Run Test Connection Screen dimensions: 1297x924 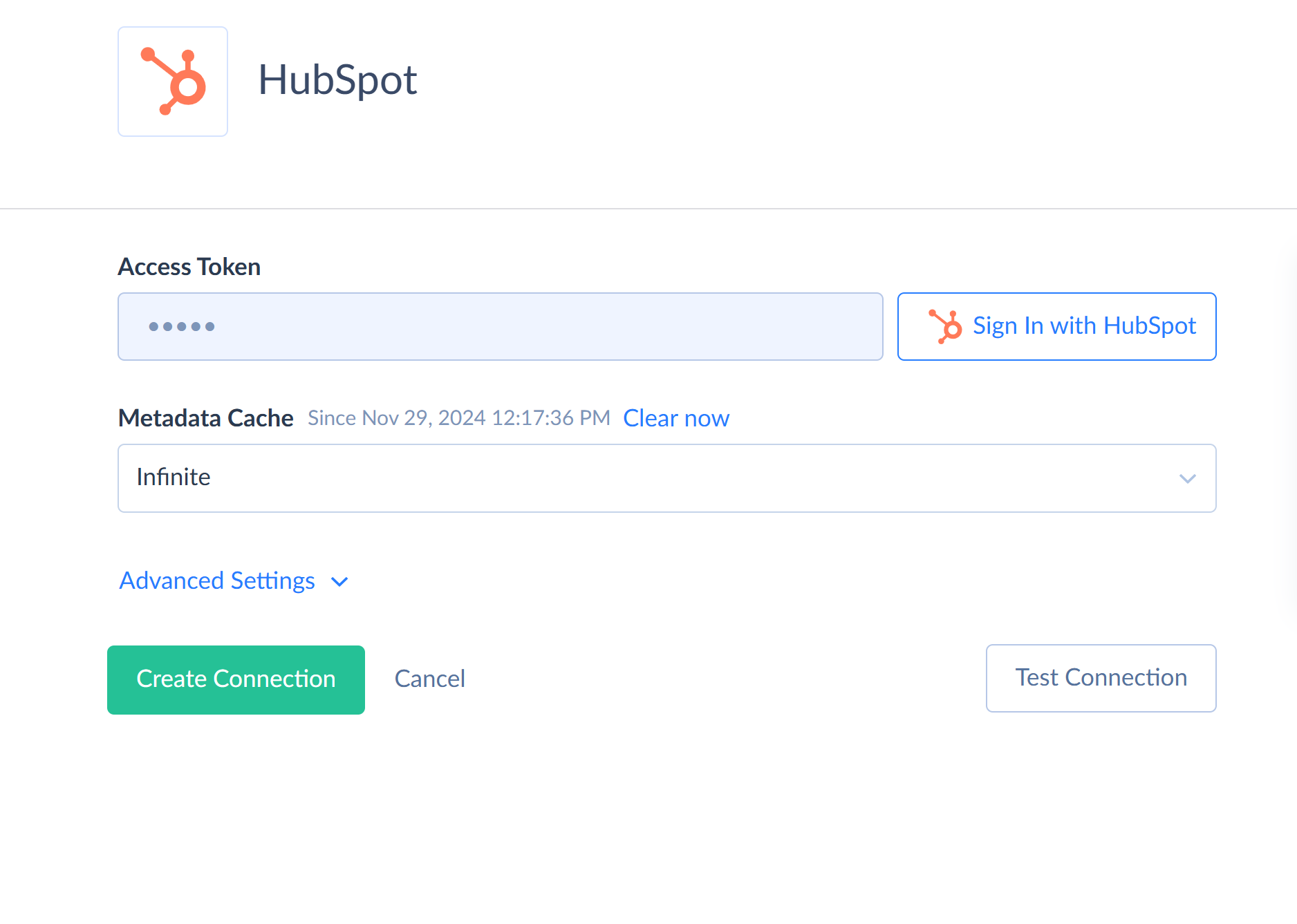[1101, 678]
